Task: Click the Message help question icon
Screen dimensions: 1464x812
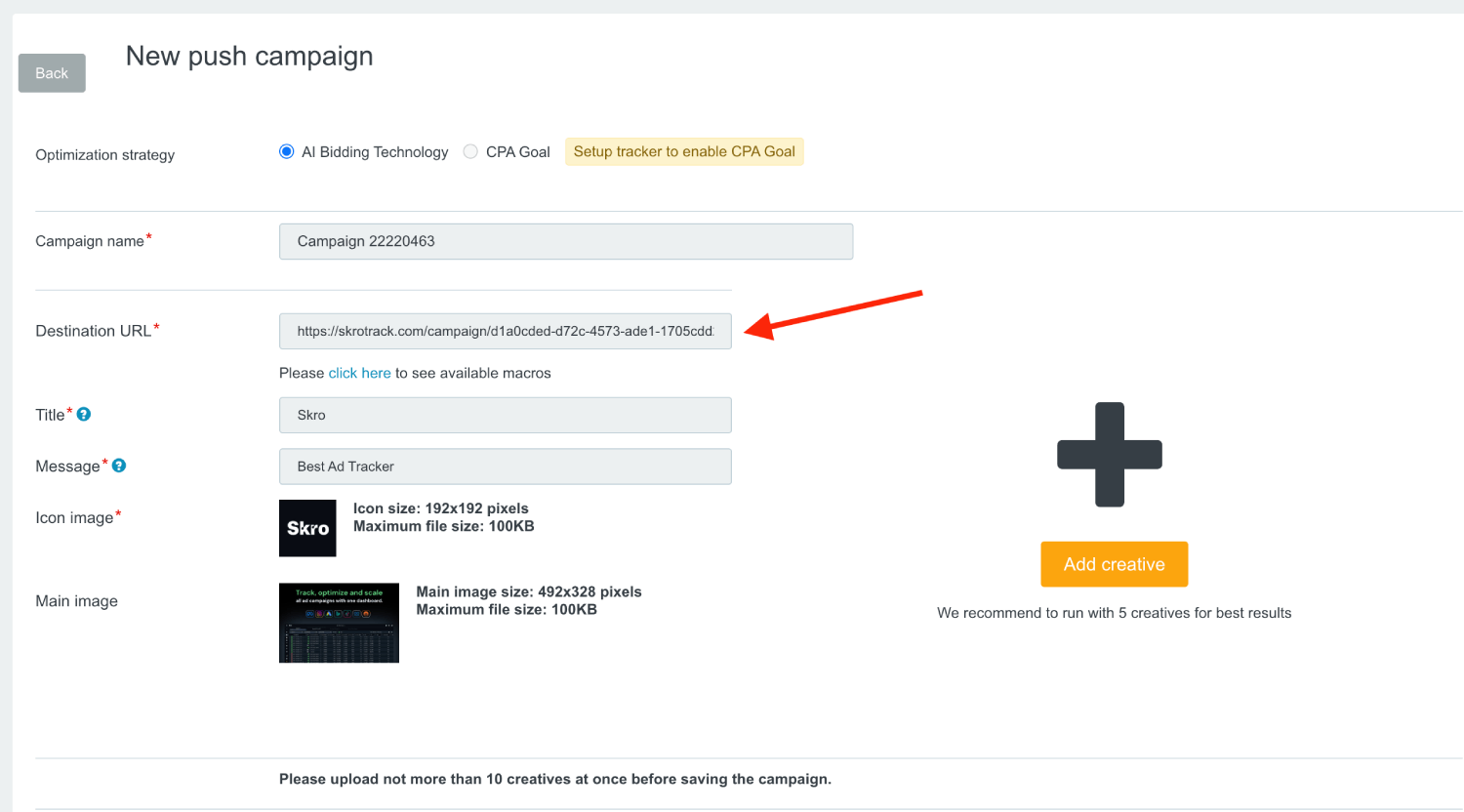Action: pos(119,466)
